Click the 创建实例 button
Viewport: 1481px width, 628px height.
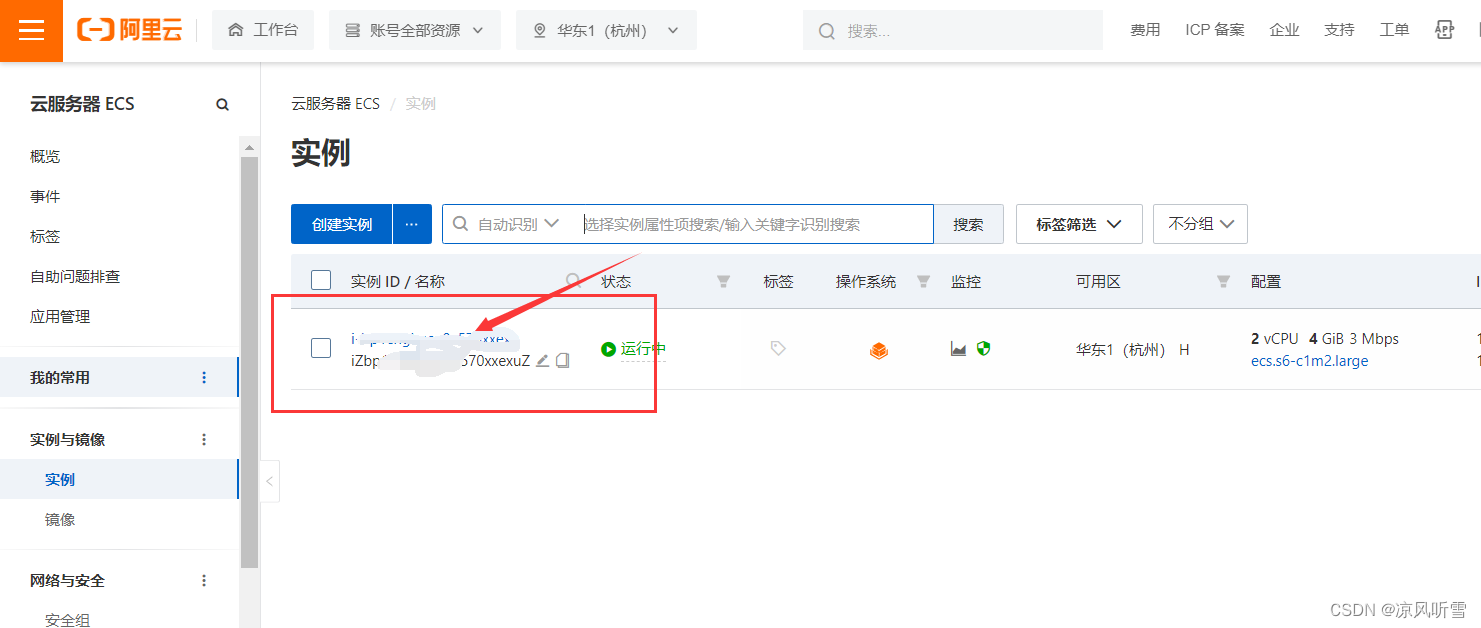point(341,224)
